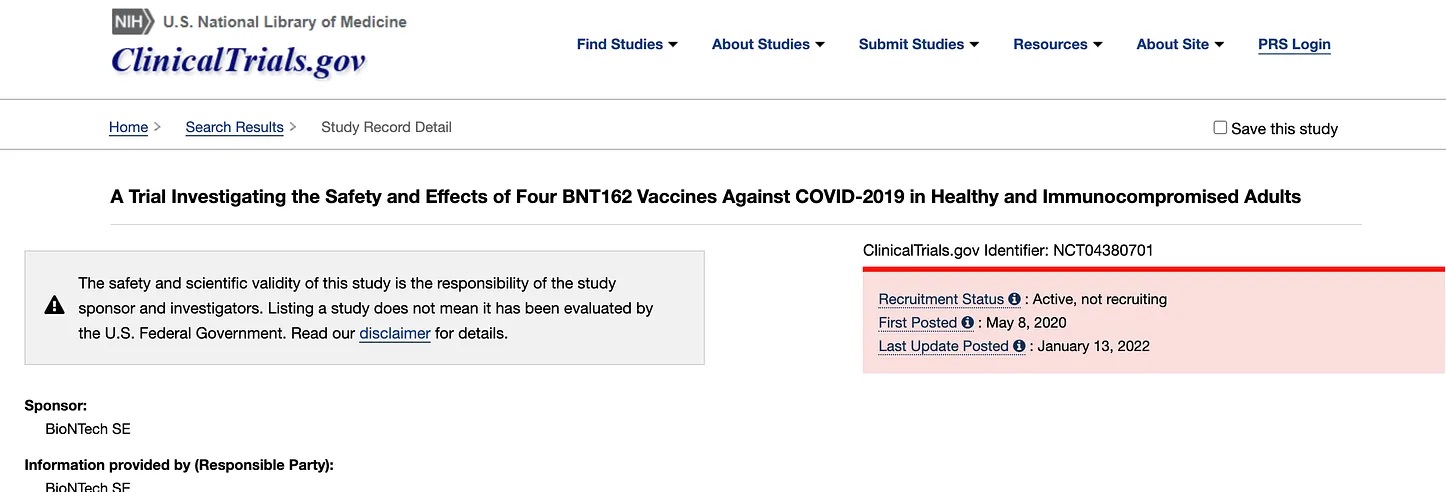
Task: Click the NIH logo badge
Action: point(133,21)
